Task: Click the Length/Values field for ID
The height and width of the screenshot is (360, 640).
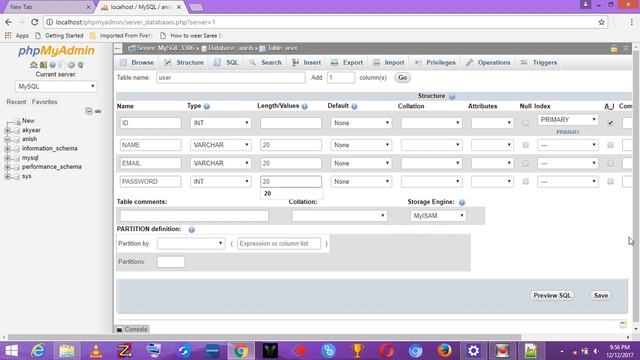Action: click(x=291, y=123)
